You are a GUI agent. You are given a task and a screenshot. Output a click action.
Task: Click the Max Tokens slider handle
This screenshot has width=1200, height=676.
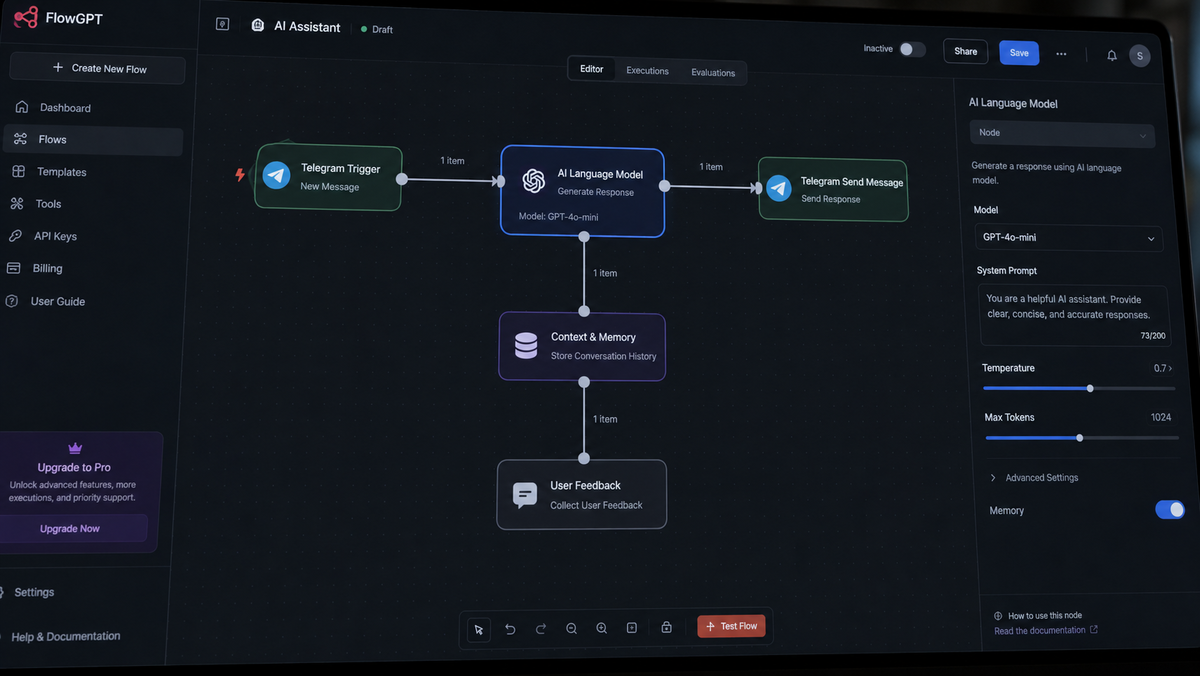coord(1080,437)
